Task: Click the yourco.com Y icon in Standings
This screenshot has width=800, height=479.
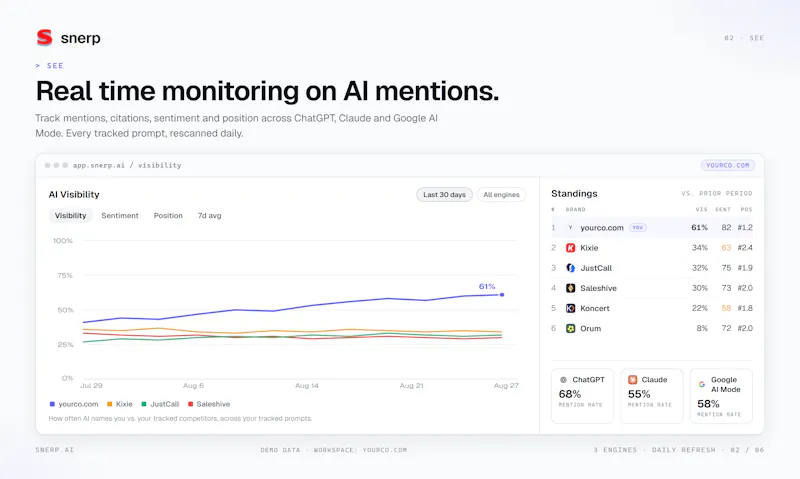Action: [570, 228]
